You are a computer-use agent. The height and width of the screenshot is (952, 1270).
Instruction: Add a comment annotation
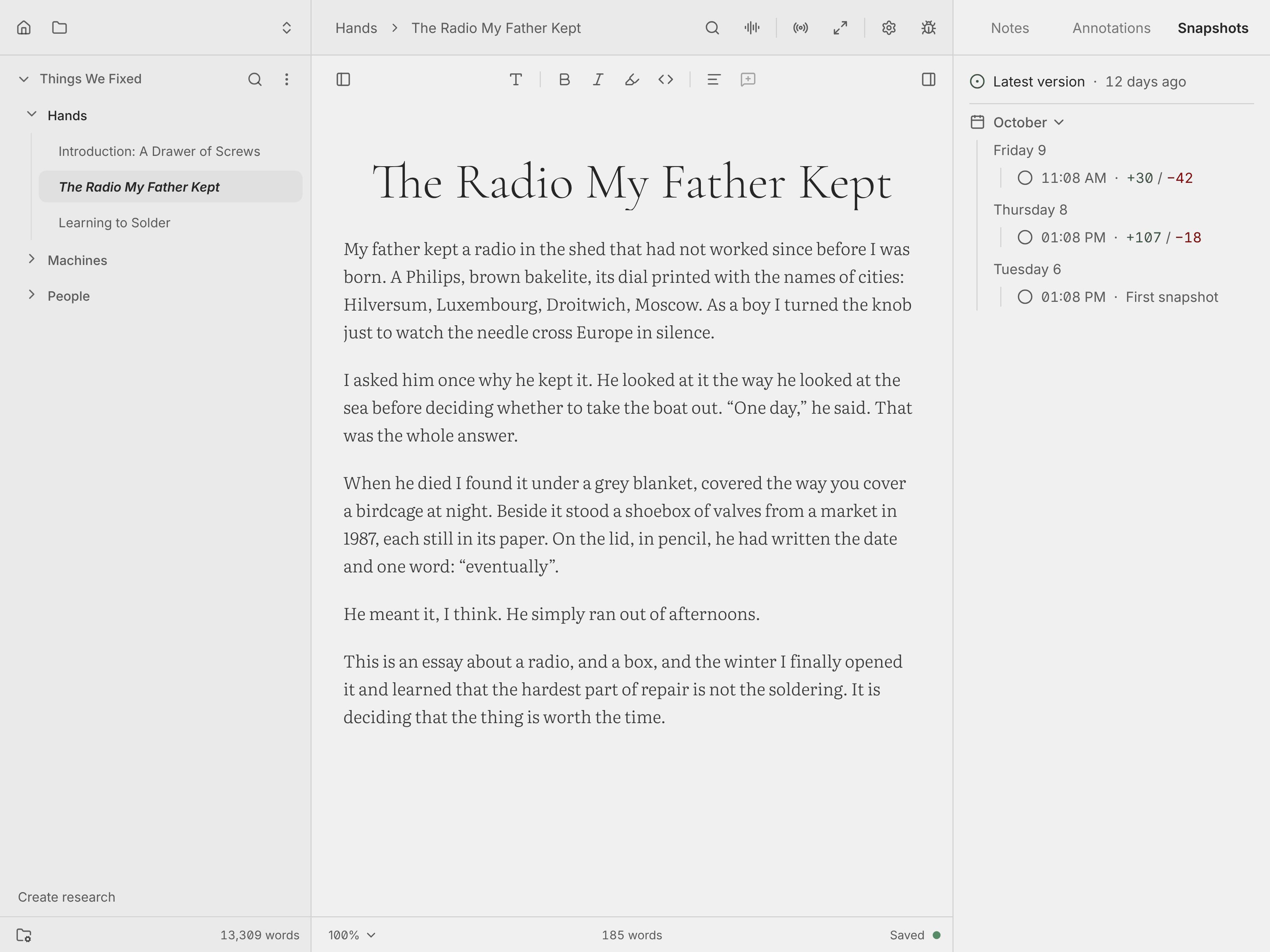tap(748, 79)
